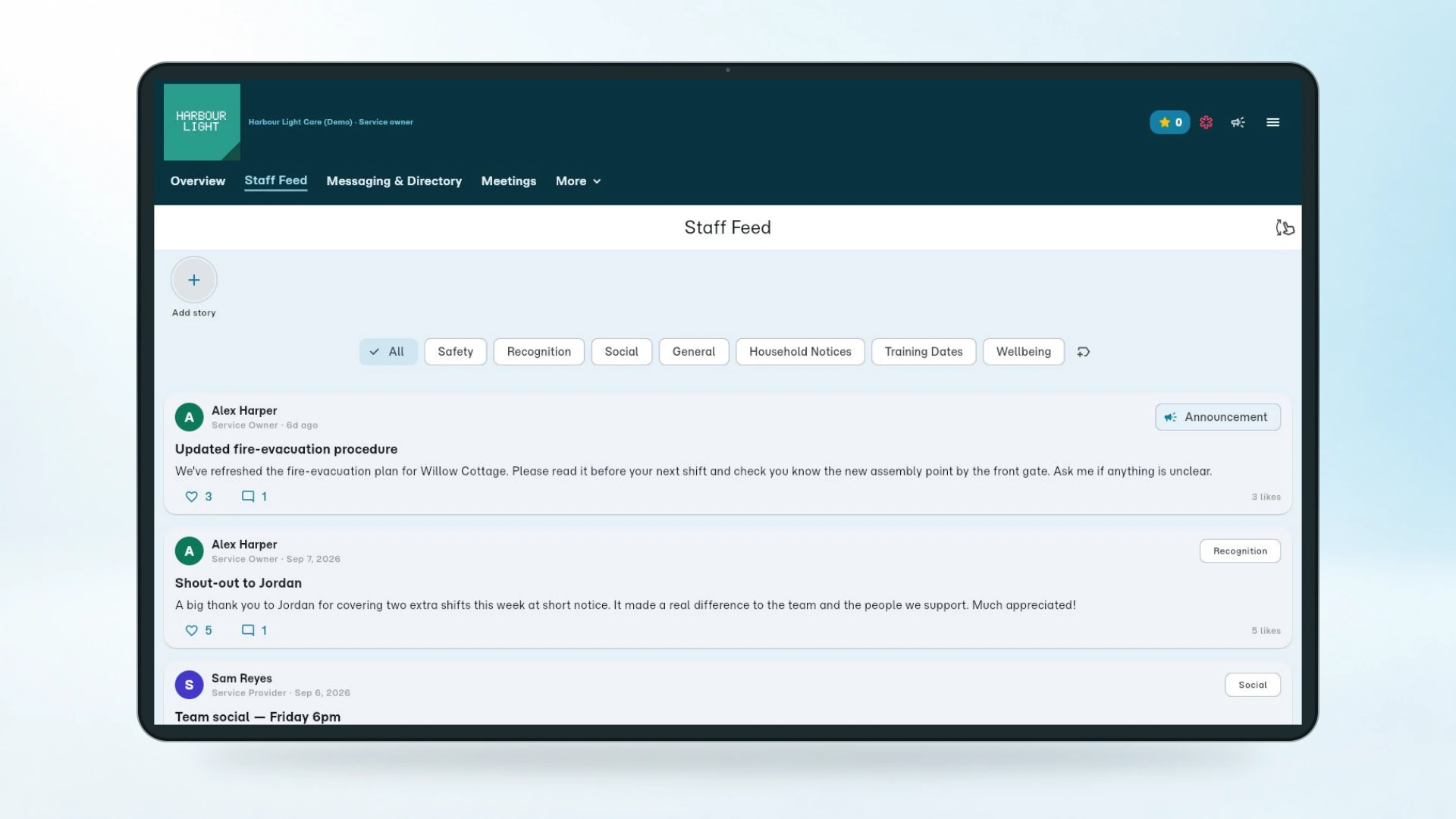The image size is (1456, 819).
Task: Click Alex Harper's avatar on the fire-evacuation post
Action: 189,417
